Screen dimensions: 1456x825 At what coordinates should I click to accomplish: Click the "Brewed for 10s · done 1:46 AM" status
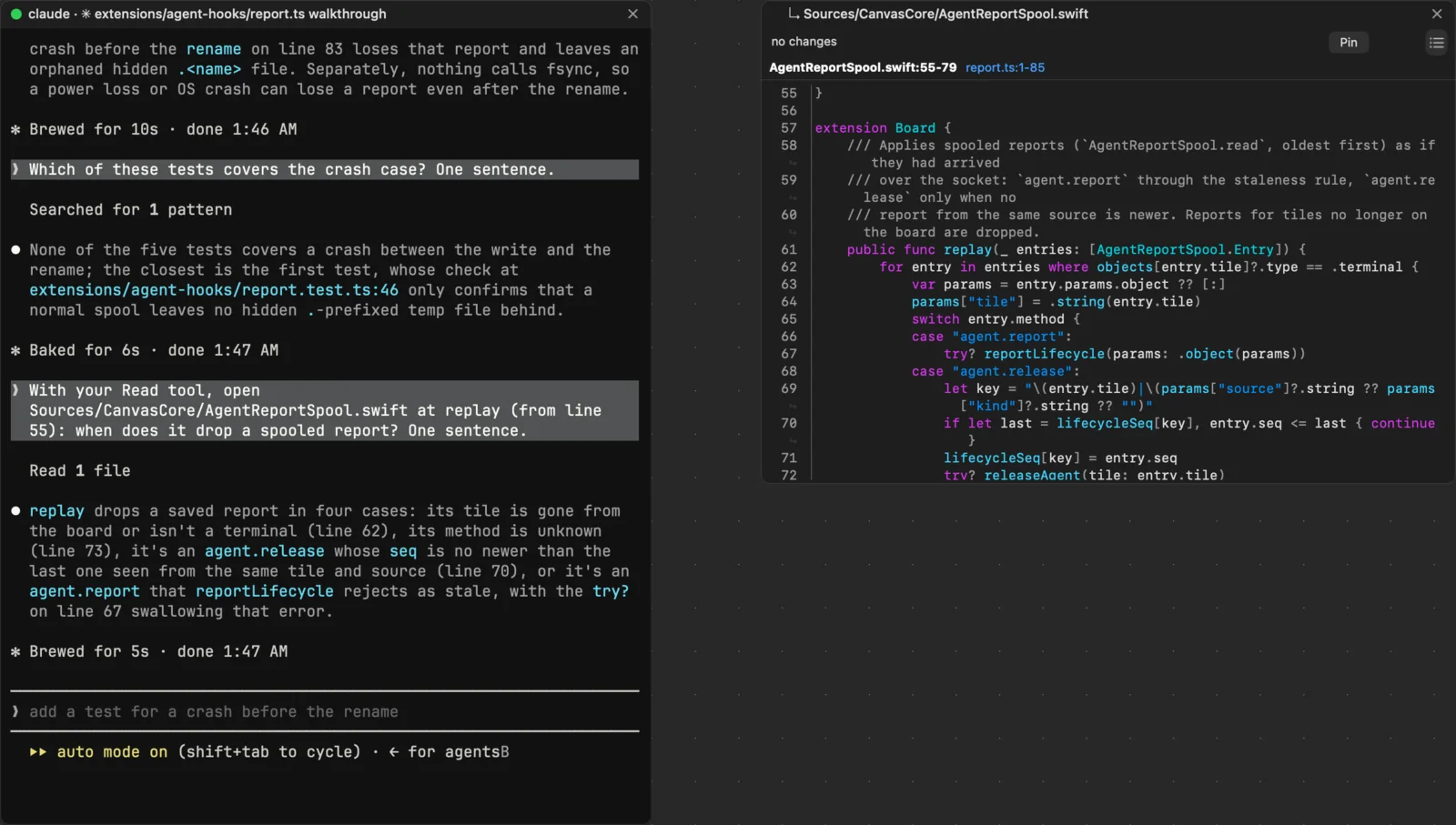point(154,130)
